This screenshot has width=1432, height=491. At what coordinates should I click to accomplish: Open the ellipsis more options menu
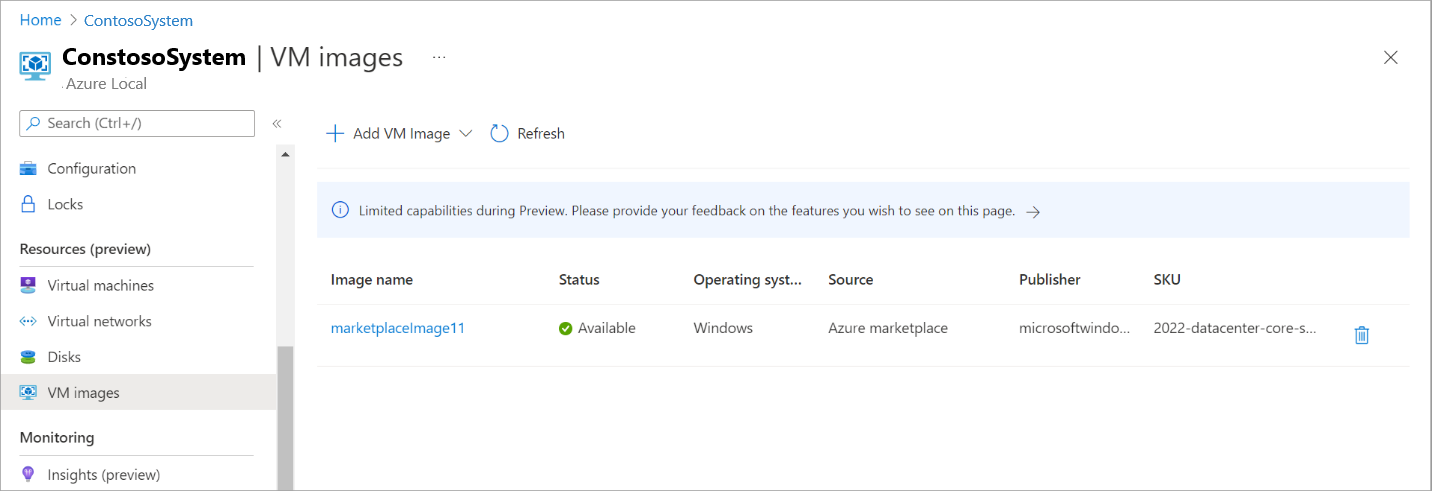[x=439, y=58]
